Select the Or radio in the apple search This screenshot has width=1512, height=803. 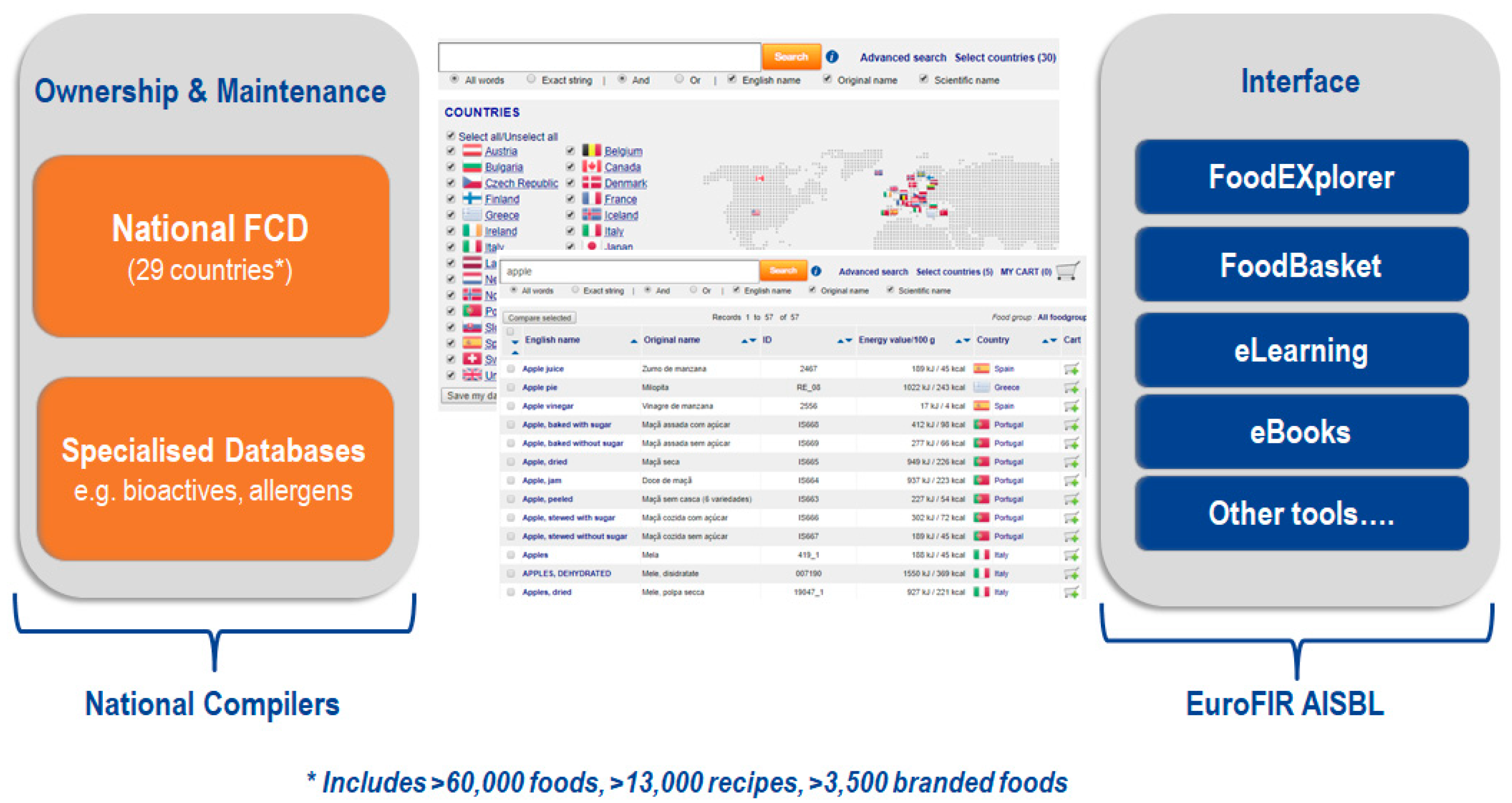693,289
